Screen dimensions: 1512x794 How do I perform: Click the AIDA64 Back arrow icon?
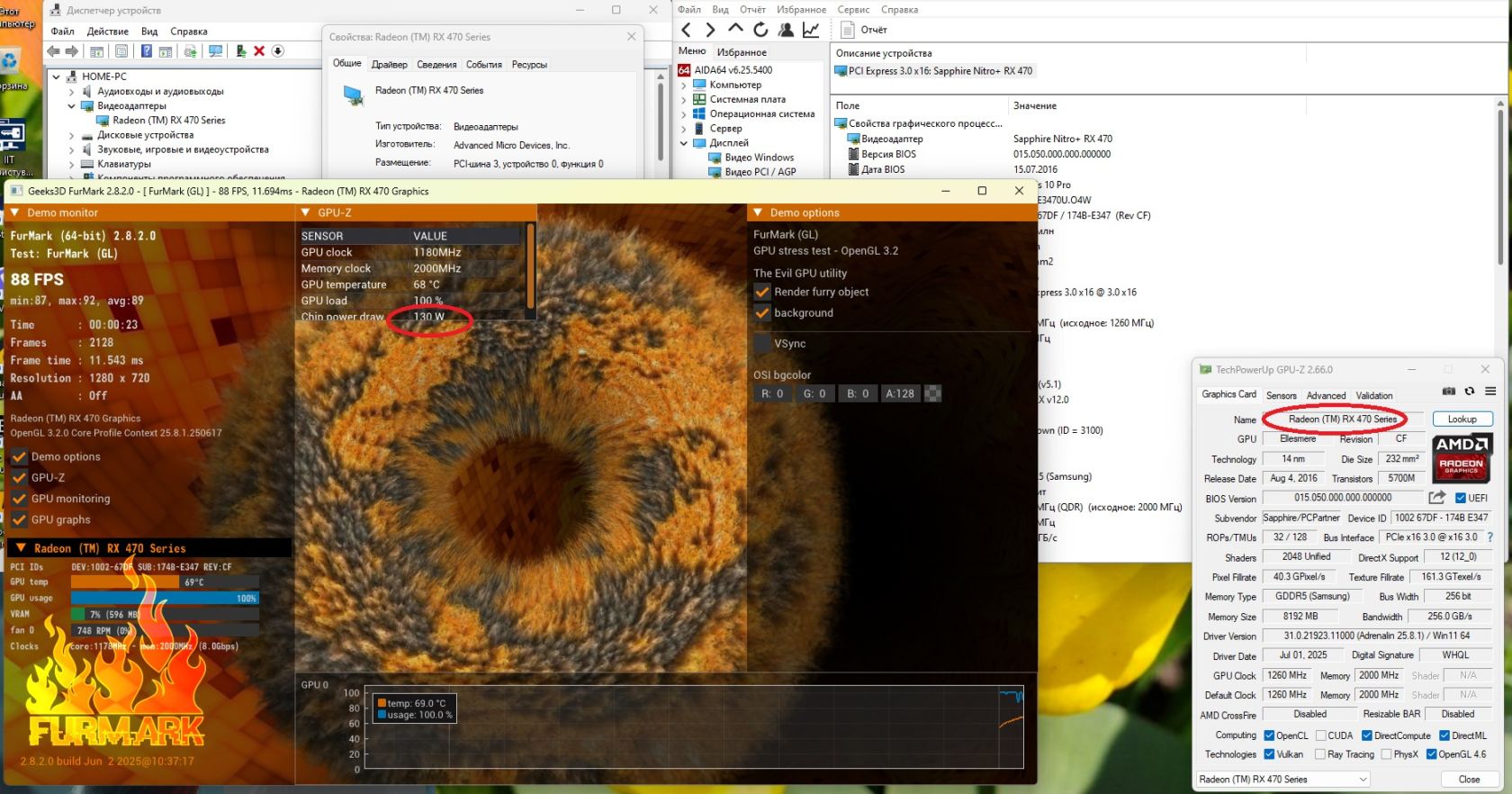[687, 30]
